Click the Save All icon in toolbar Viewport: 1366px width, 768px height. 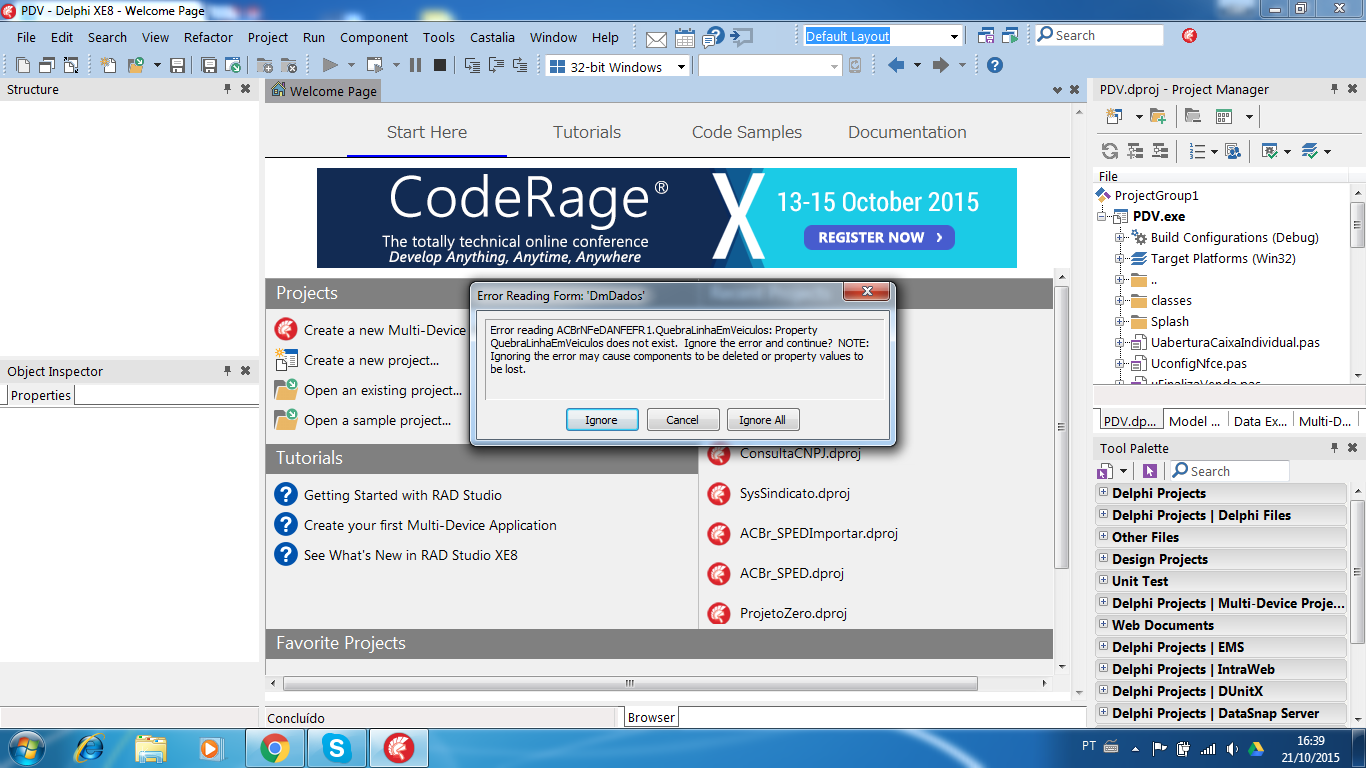(x=209, y=66)
